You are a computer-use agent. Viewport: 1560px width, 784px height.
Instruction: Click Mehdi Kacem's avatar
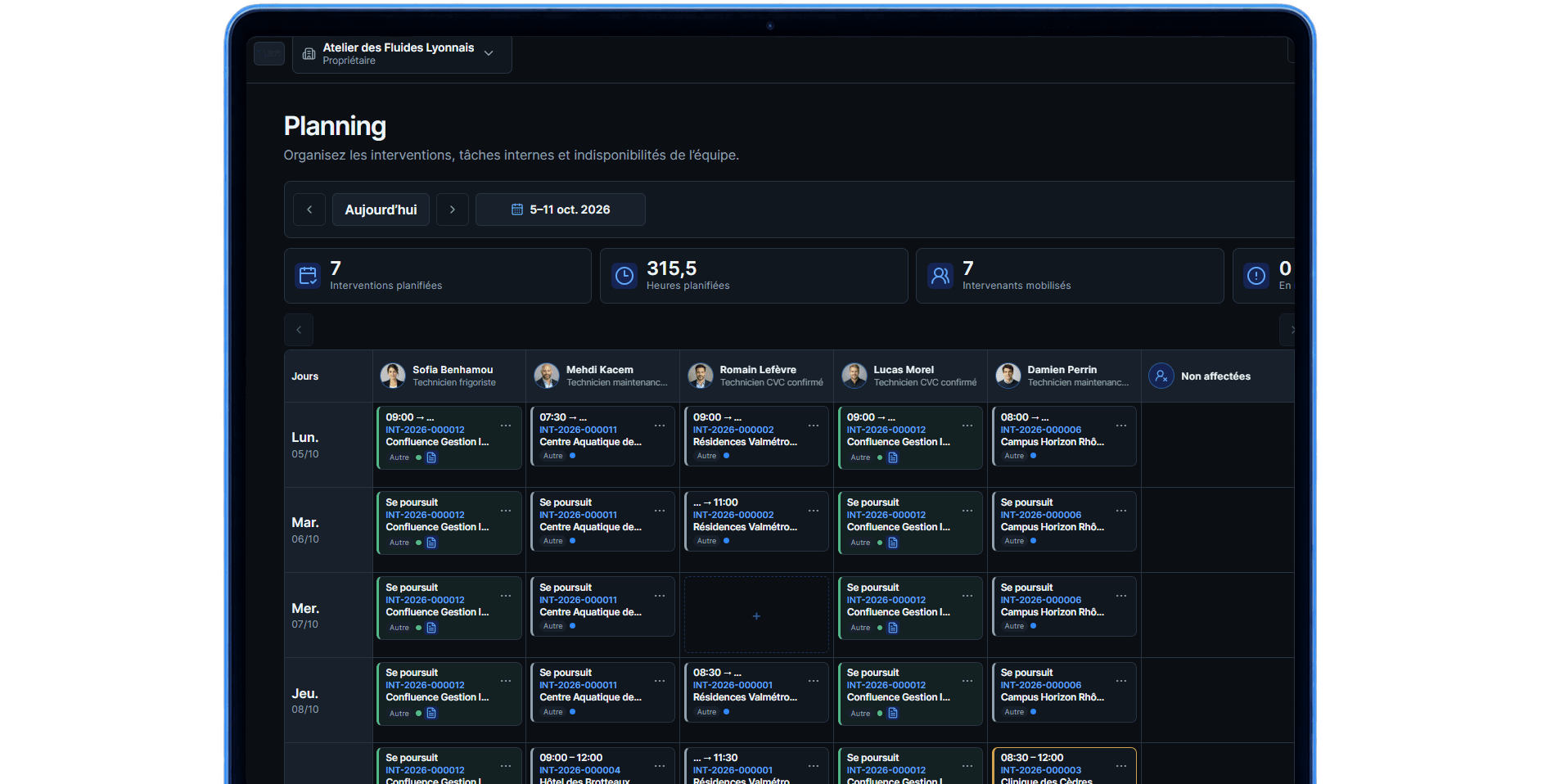click(x=547, y=376)
